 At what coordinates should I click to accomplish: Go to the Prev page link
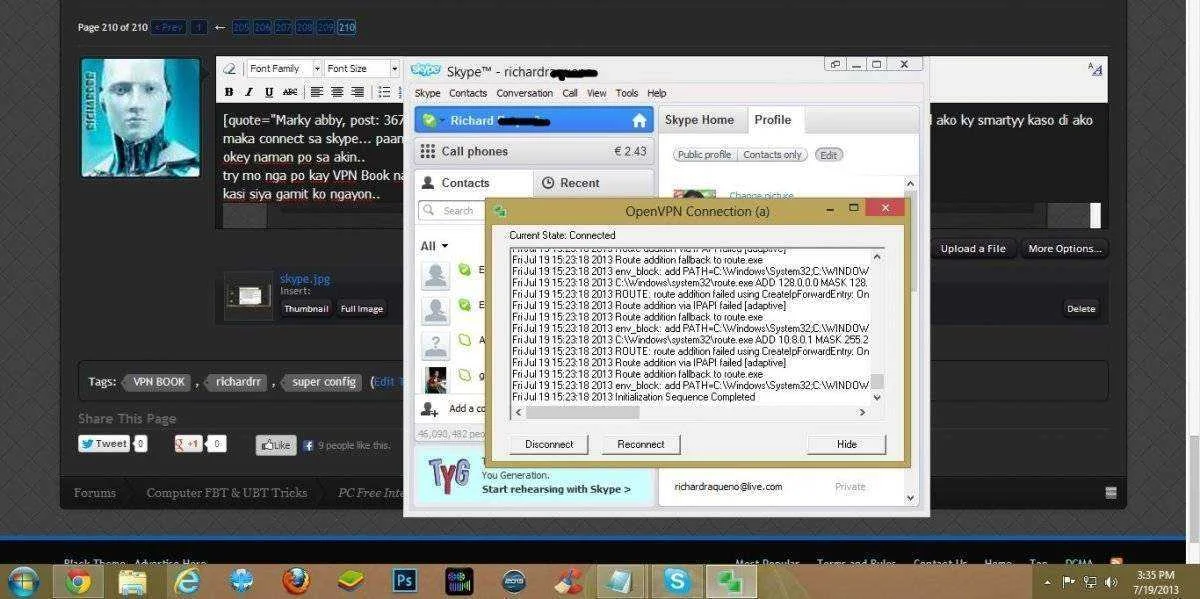(x=169, y=27)
